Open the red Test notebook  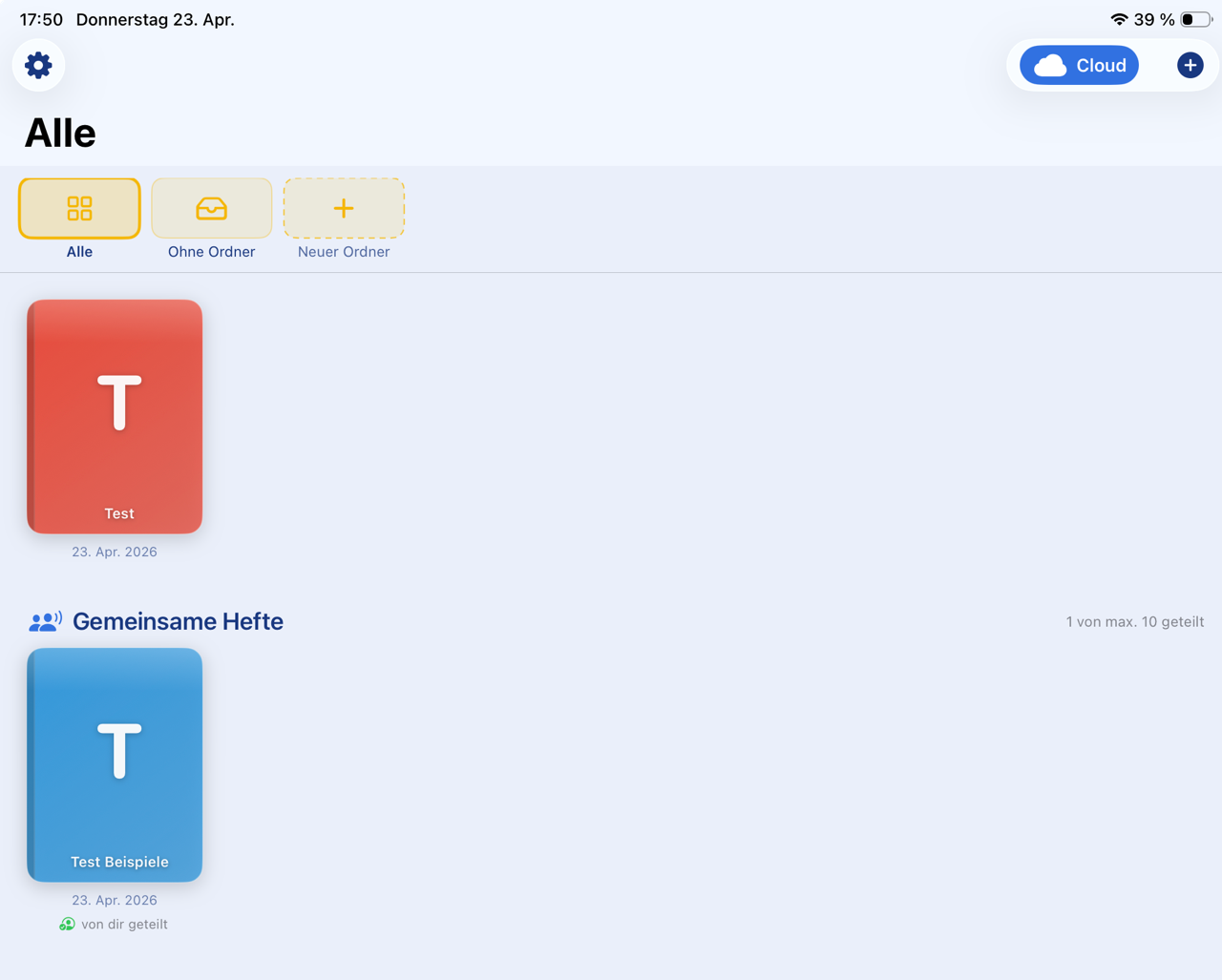(115, 416)
